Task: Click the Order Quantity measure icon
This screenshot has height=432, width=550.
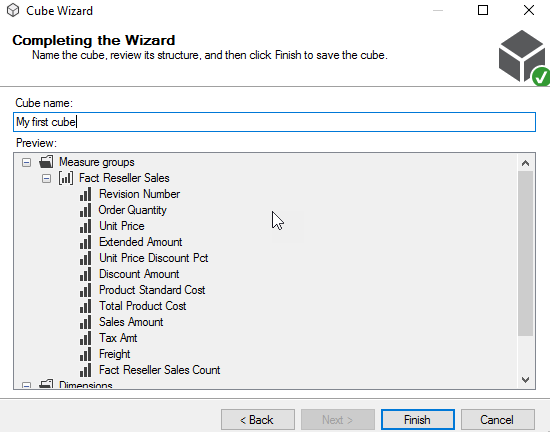Action: pyautogui.click(x=85, y=210)
